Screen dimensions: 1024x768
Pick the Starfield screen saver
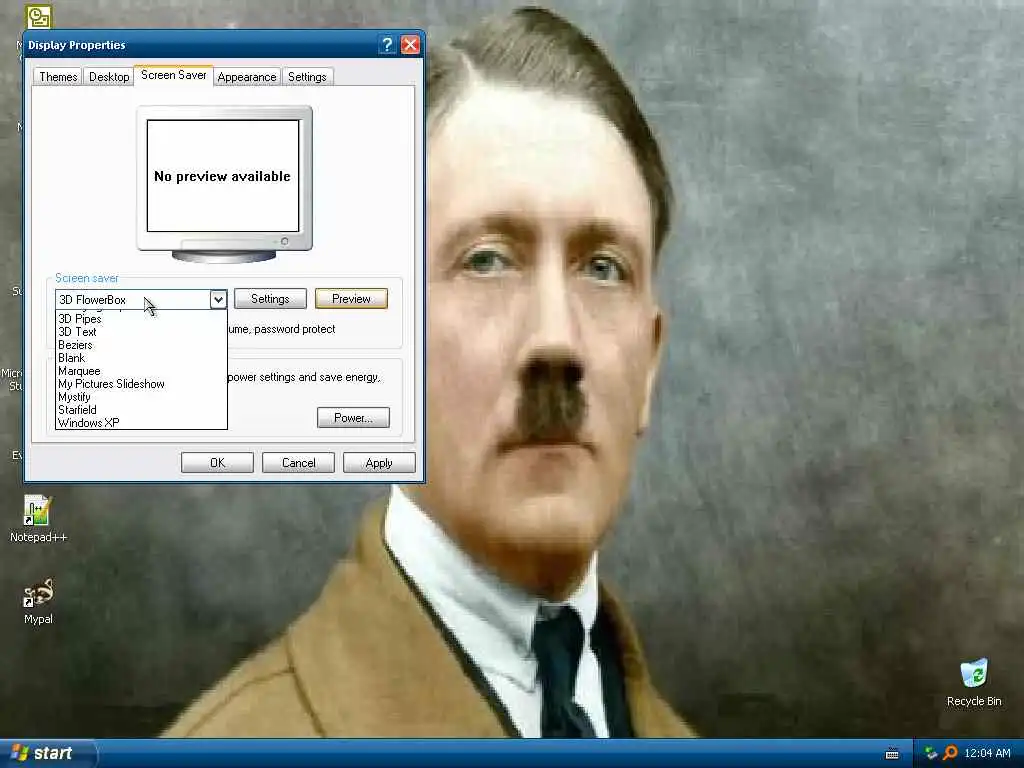point(142,410)
